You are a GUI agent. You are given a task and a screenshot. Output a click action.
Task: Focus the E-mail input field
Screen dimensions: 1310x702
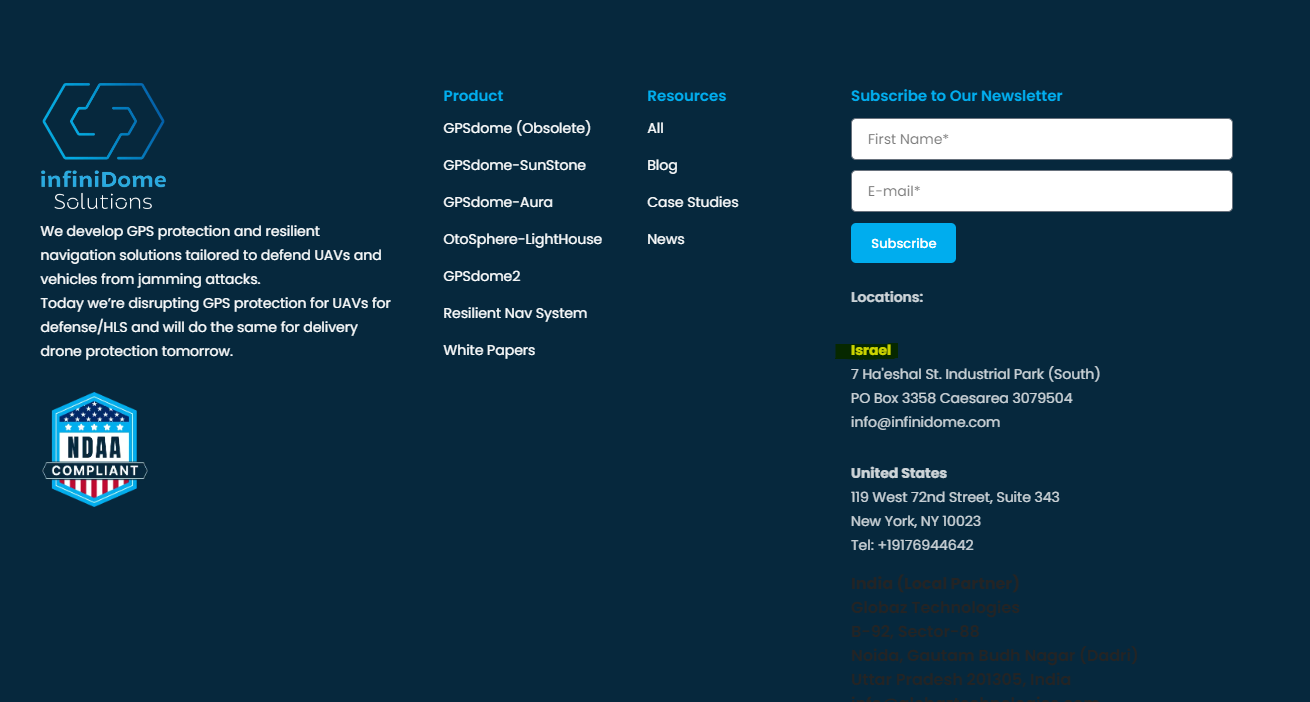(1041, 191)
